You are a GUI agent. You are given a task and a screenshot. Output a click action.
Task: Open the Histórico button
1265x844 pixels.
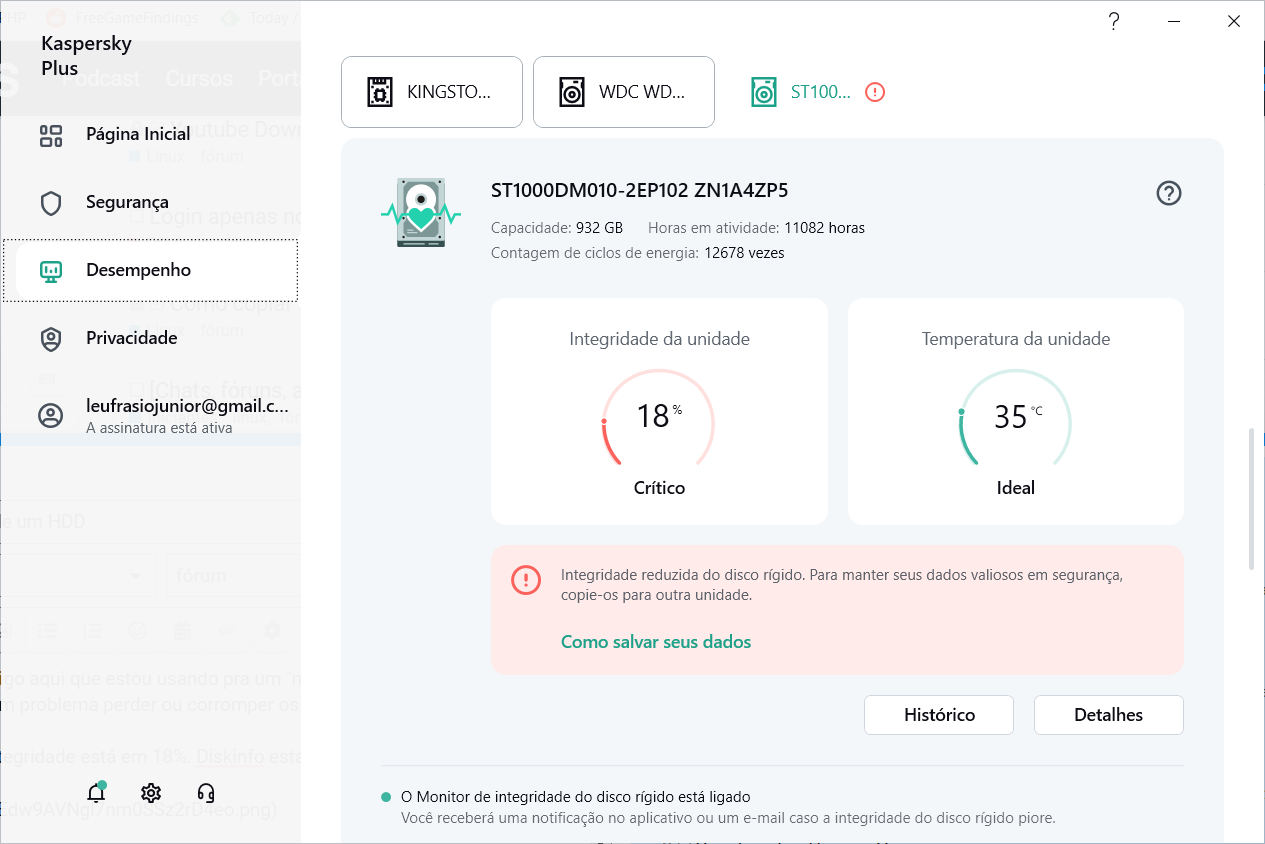tap(939, 715)
